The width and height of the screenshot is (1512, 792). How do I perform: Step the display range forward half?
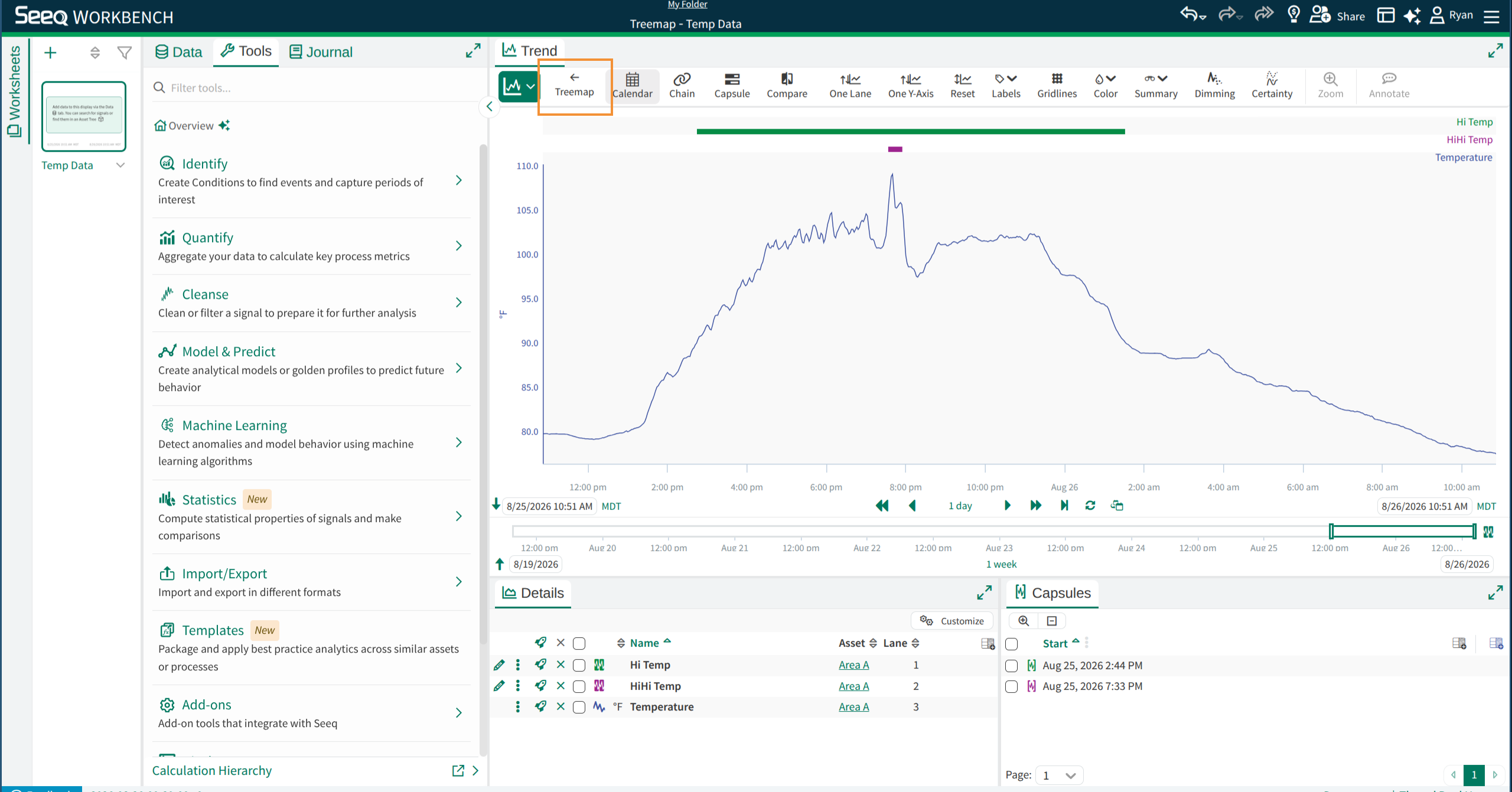click(1007, 506)
